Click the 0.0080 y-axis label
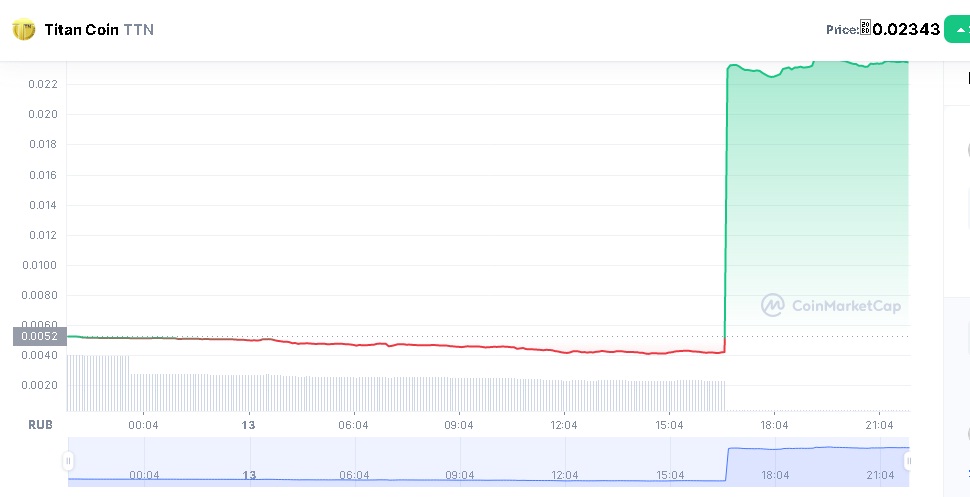 coord(40,295)
